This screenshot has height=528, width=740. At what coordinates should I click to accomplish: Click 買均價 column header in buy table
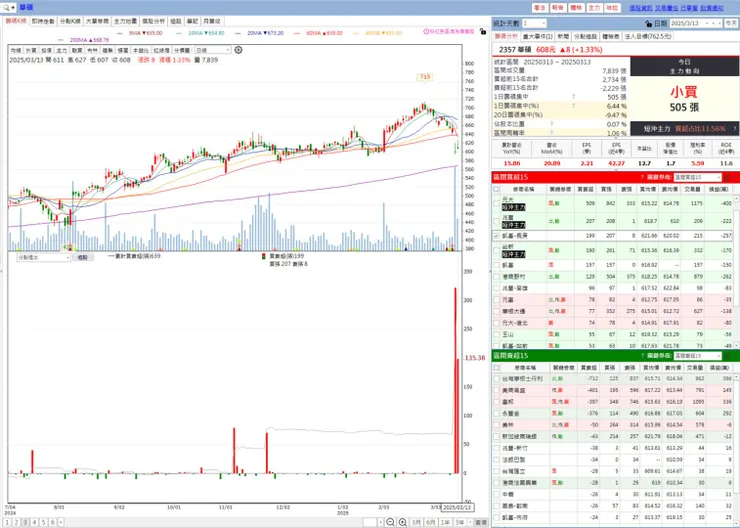tap(648, 189)
